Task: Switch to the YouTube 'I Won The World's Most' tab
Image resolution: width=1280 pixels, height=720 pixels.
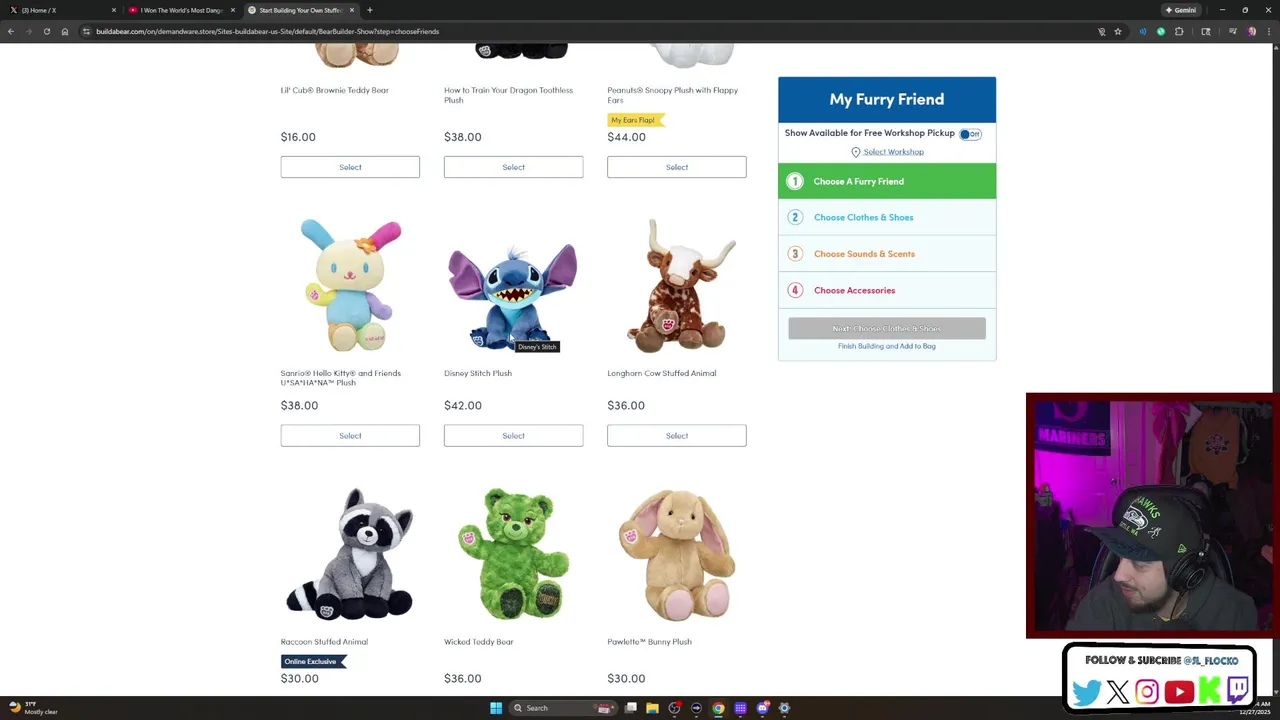Action: pos(180,10)
